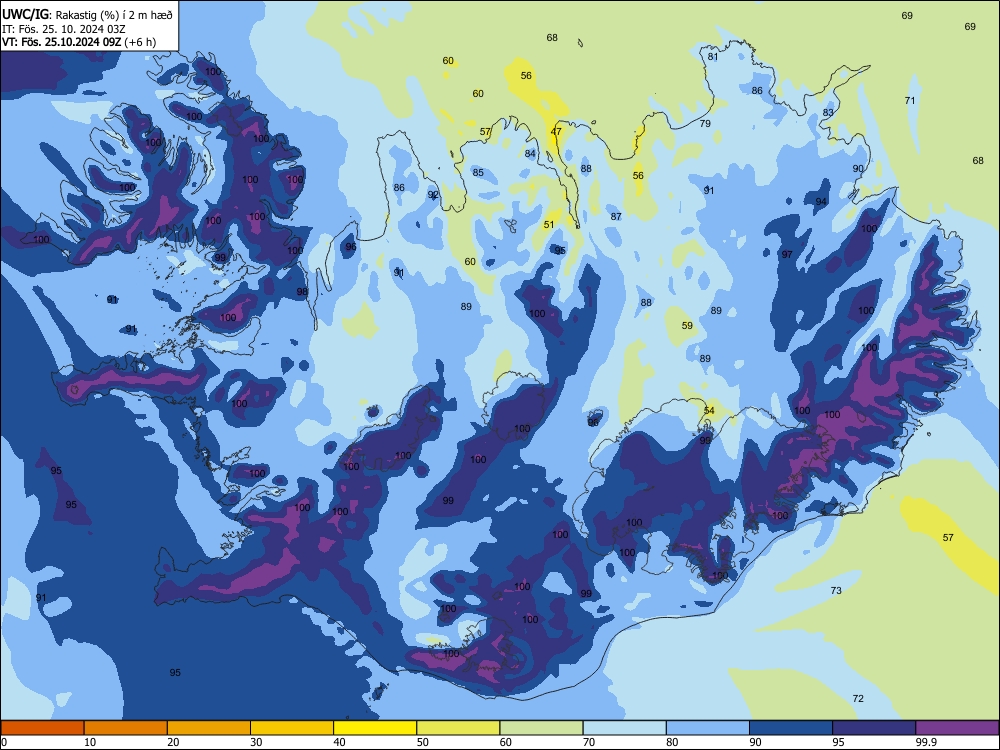Click the humidity value '72' on the map
Screen dimensions: 1000x750
tap(858, 698)
